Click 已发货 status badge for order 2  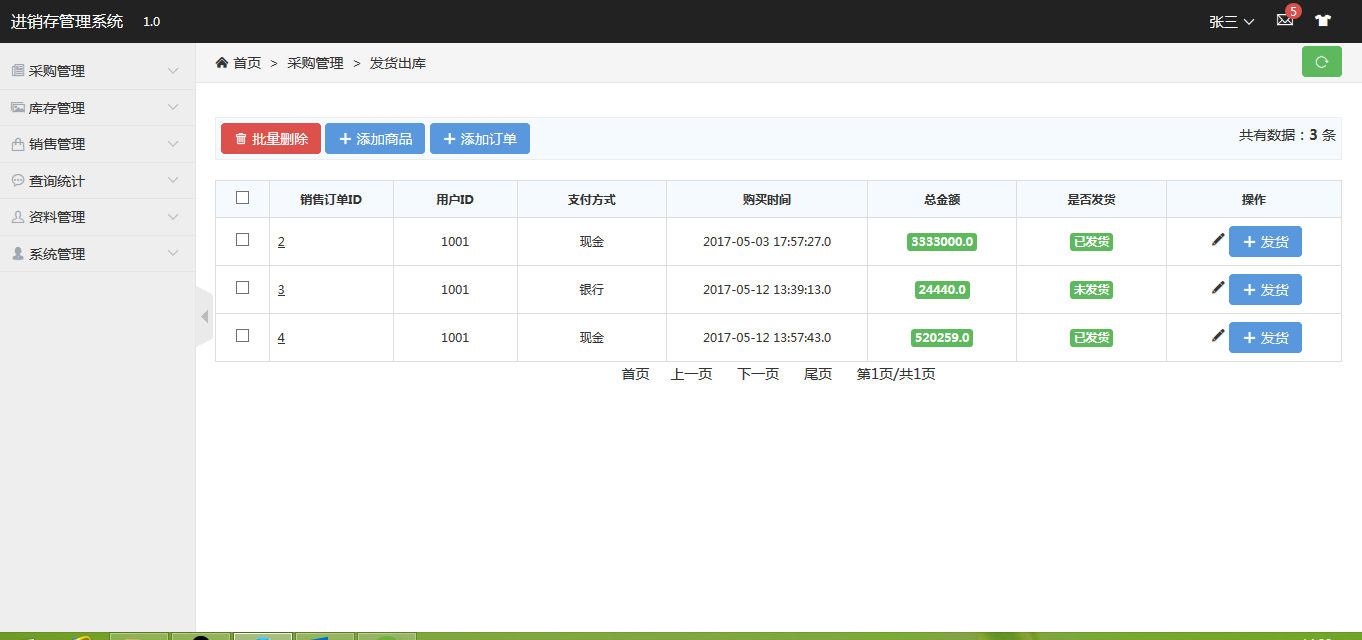[1091, 241]
